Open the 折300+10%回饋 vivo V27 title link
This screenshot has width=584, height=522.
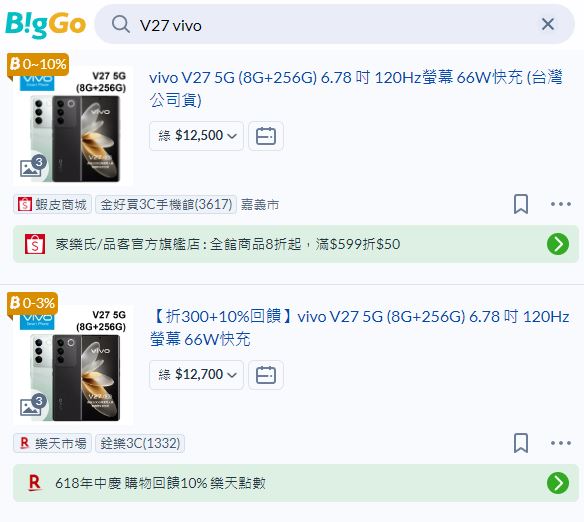[x=360, y=328]
